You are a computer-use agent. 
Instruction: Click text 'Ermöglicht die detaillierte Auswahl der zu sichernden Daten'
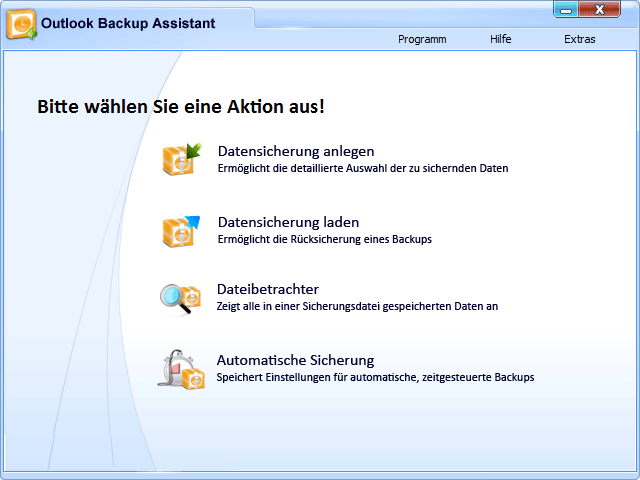point(363,169)
